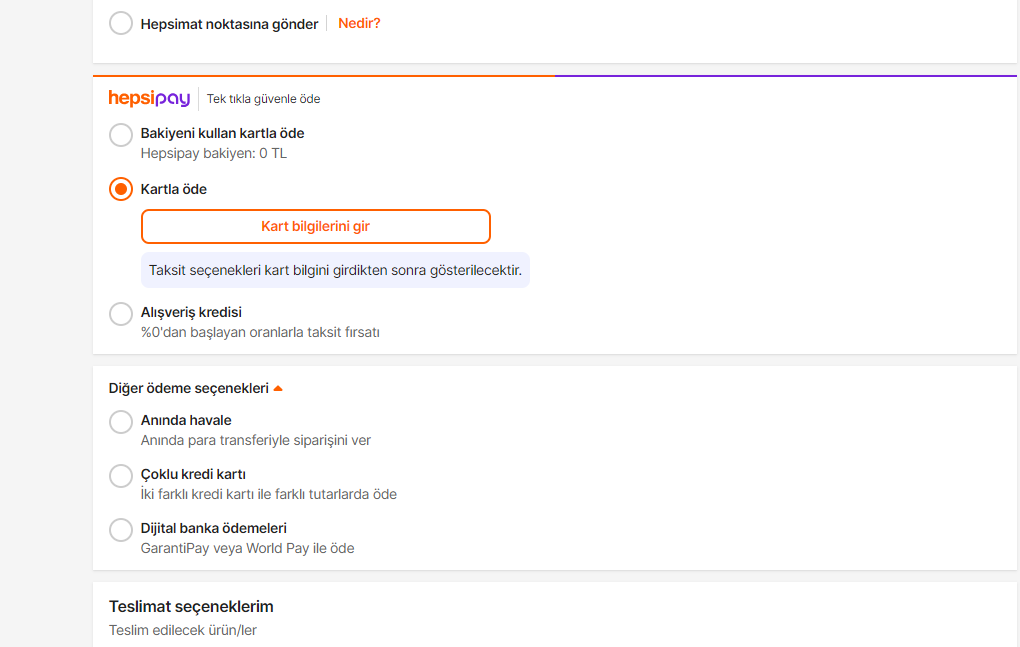Screen dimensions: 1020x647
Task: Open the Nedir? link
Action: click(359, 23)
